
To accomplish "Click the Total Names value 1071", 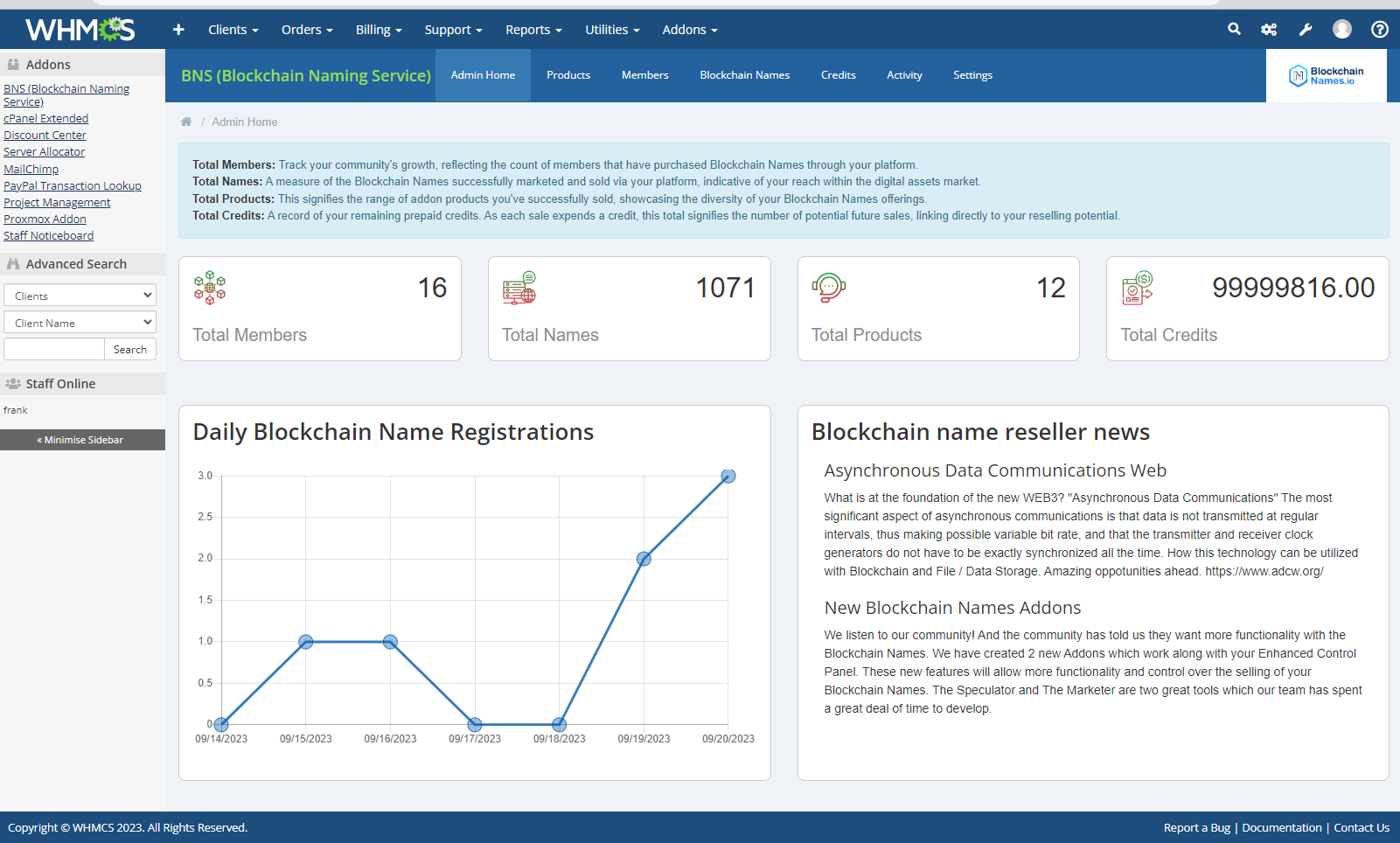I will click(x=725, y=288).
